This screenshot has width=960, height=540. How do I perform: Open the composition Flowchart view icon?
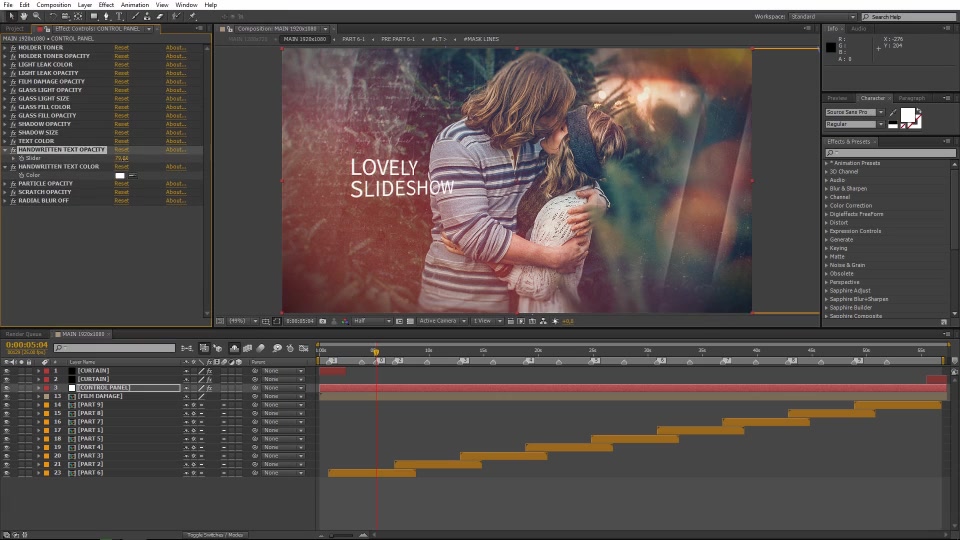click(x=543, y=321)
